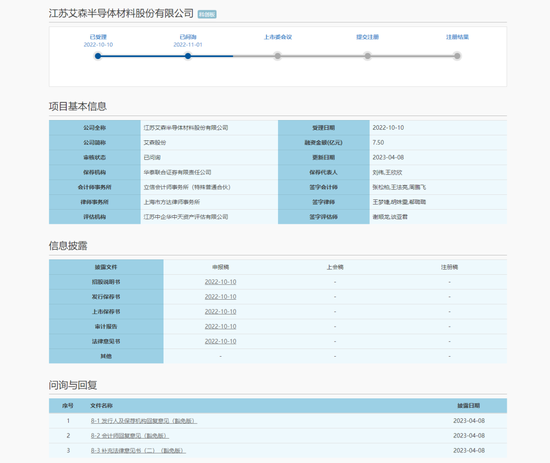550x463 pixels.
Task: Click the 2023-04-08 date in row 3
Action: (469, 450)
